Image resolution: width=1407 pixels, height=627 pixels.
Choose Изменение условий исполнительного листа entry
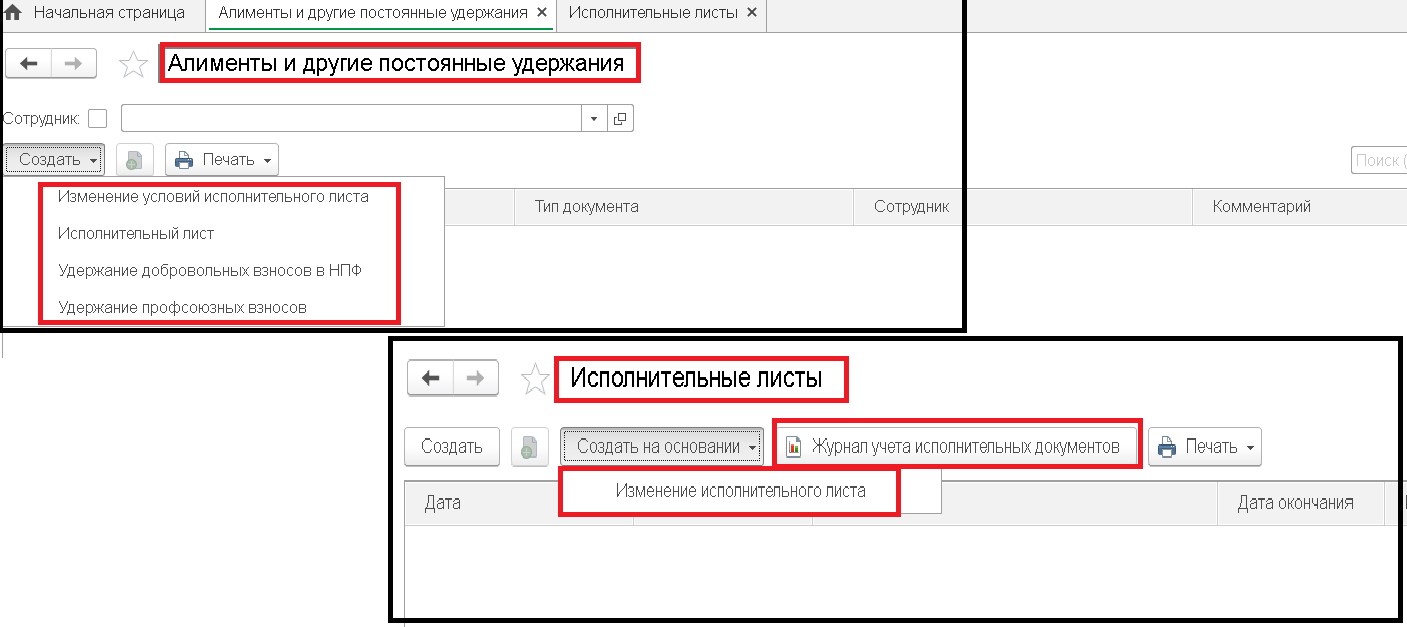pos(213,197)
